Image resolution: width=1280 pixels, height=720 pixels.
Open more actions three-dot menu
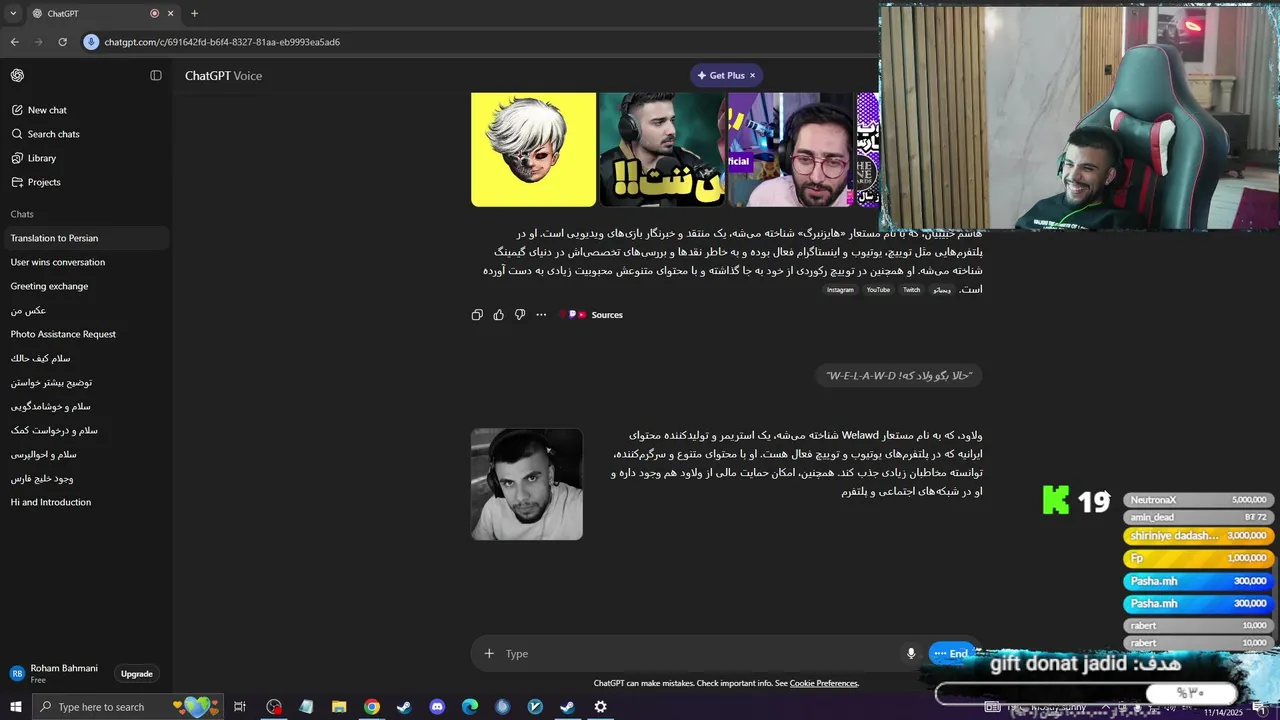coord(541,315)
